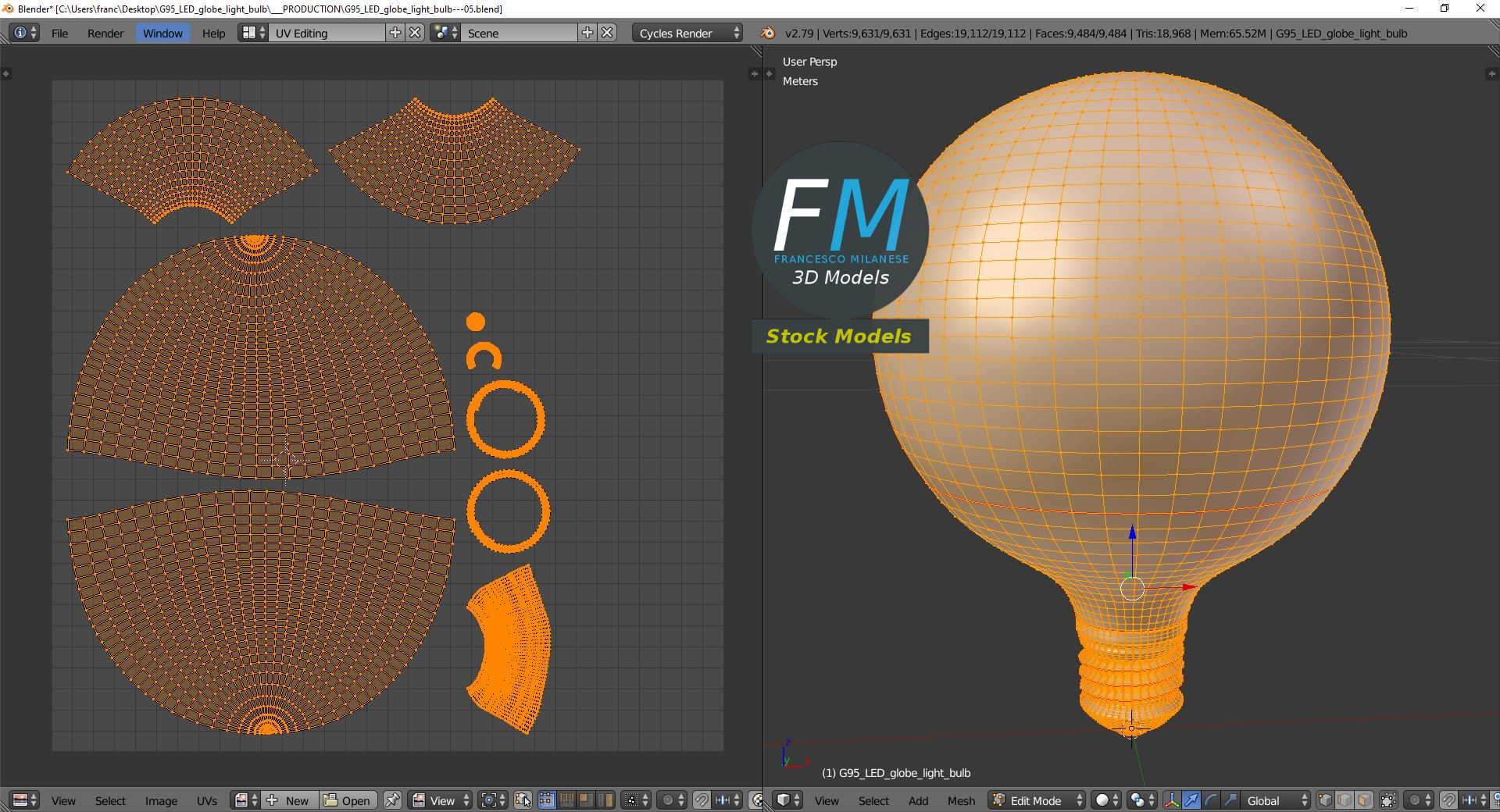Open the 3D View editor type selector
This screenshot has width=1500, height=812.
pyautogui.click(x=787, y=800)
